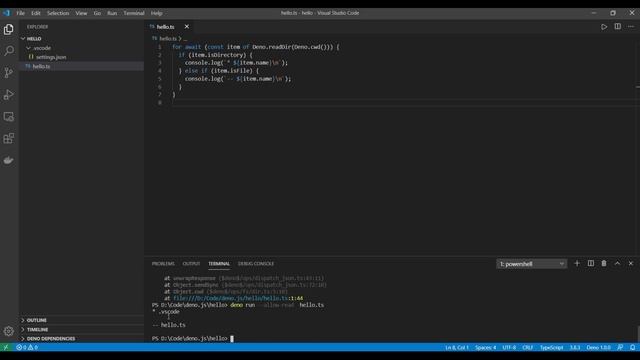Open the Remote Explorer icon
This screenshot has height=360, width=640.
pyautogui.click(x=9, y=117)
